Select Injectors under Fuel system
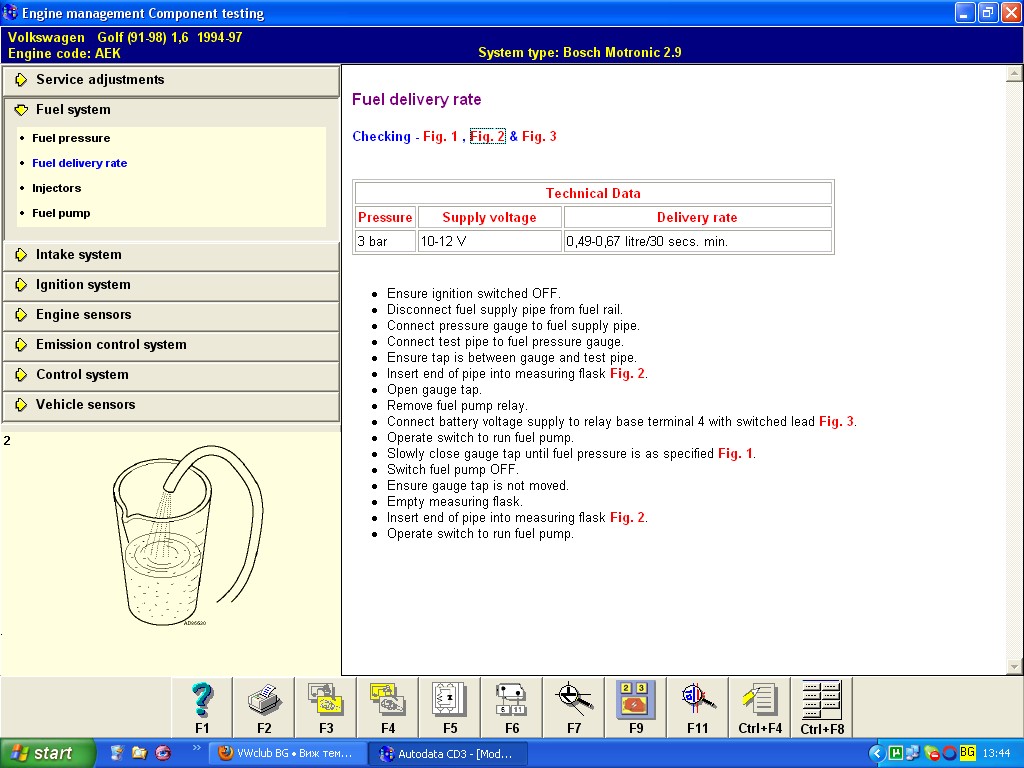This screenshot has height=768, width=1024. click(x=56, y=188)
